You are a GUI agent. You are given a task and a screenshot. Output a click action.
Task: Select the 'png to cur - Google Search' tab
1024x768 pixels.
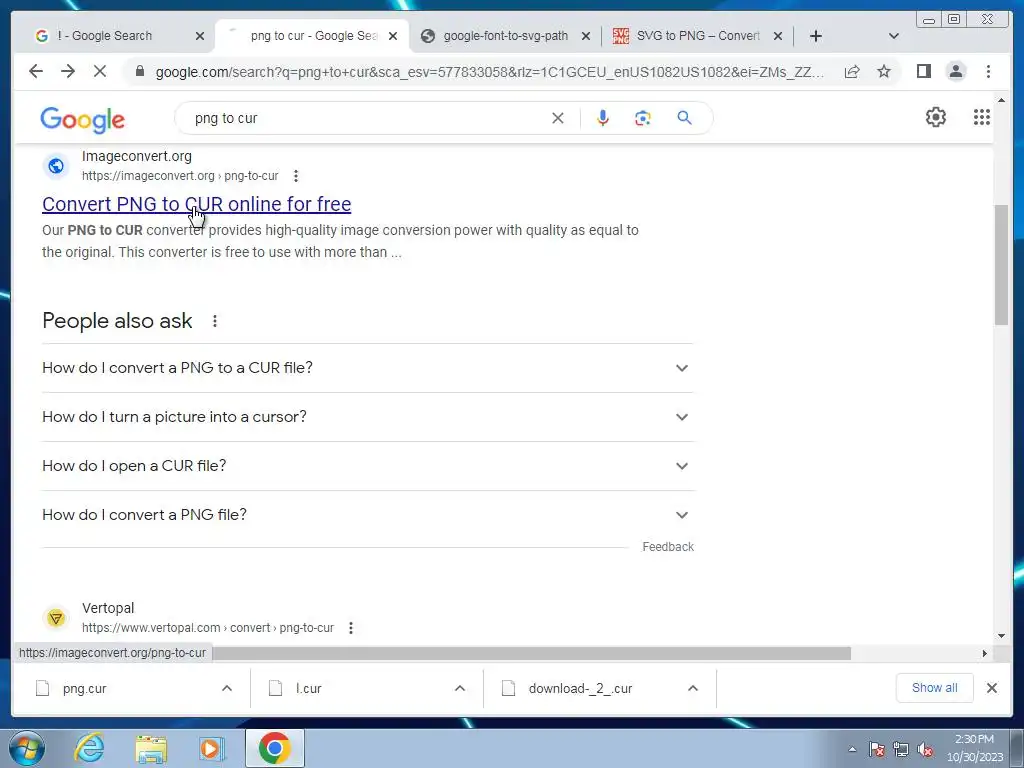coord(312,36)
